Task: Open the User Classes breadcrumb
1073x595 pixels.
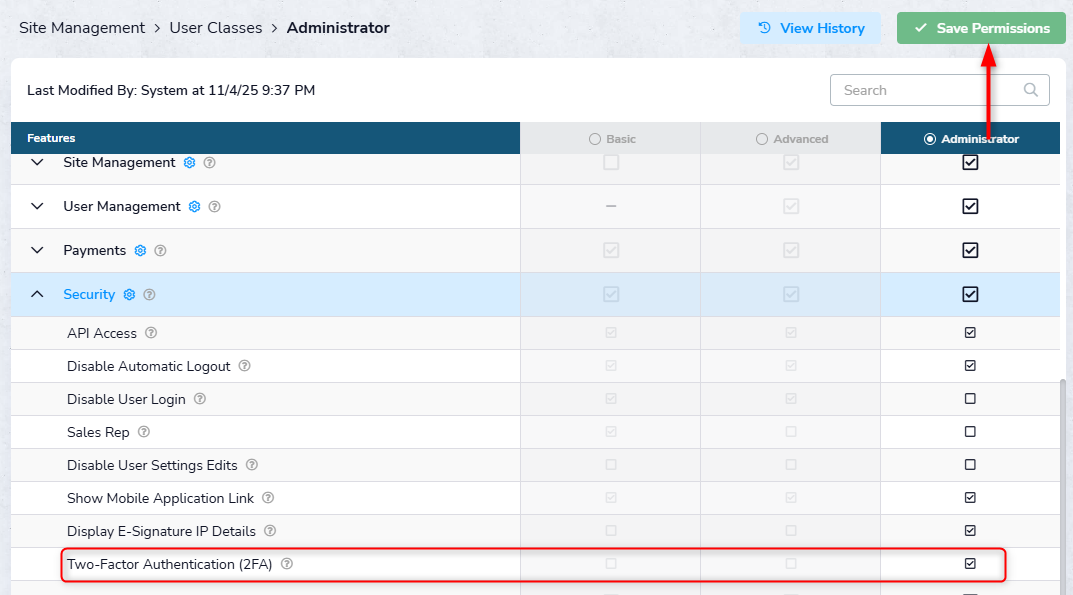Action: click(x=216, y=28)
